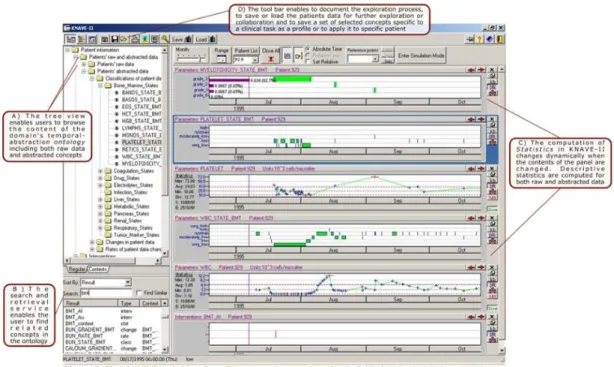Close the BMT_Al interventions panel
This screenshot has height=367, width=614.
[x=492, y=316]
